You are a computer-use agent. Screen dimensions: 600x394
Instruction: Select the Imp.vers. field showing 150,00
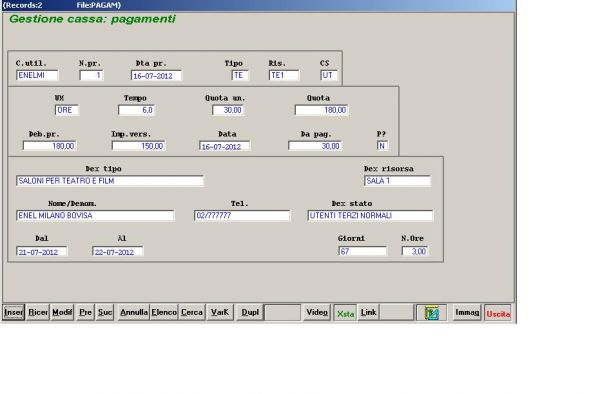[139, 146]
